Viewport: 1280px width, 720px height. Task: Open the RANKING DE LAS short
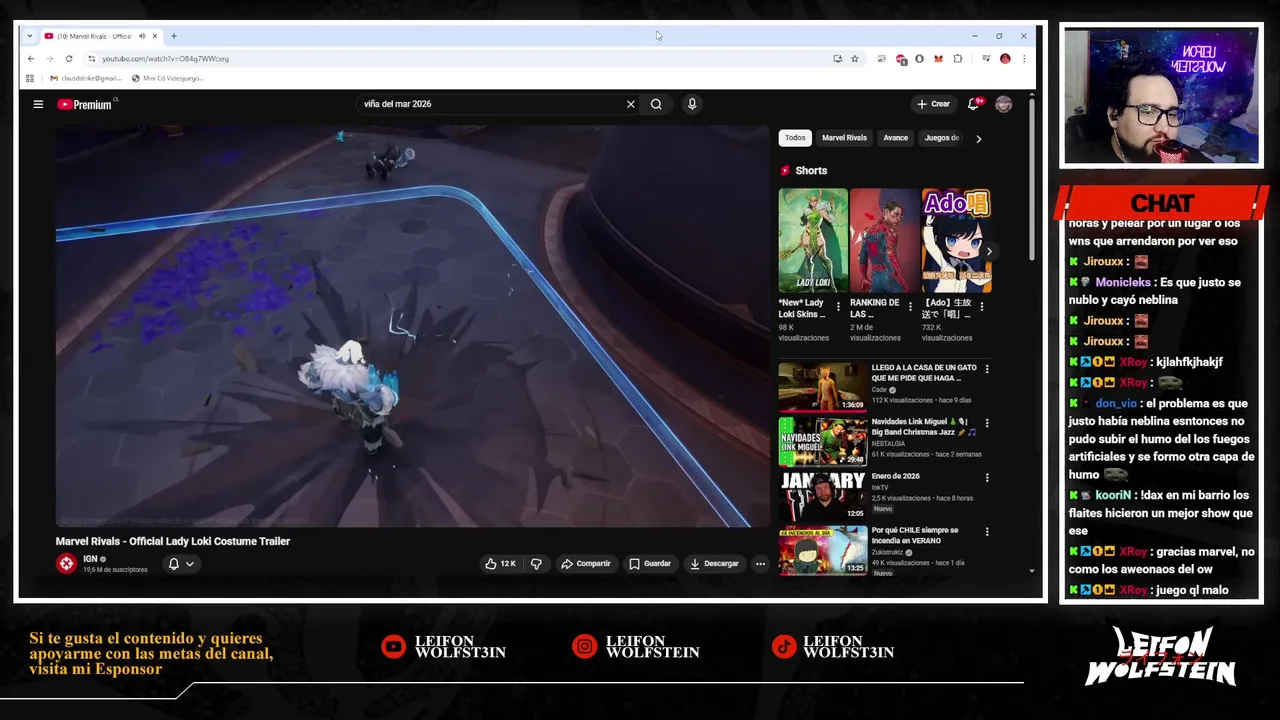tap(884, 240)
